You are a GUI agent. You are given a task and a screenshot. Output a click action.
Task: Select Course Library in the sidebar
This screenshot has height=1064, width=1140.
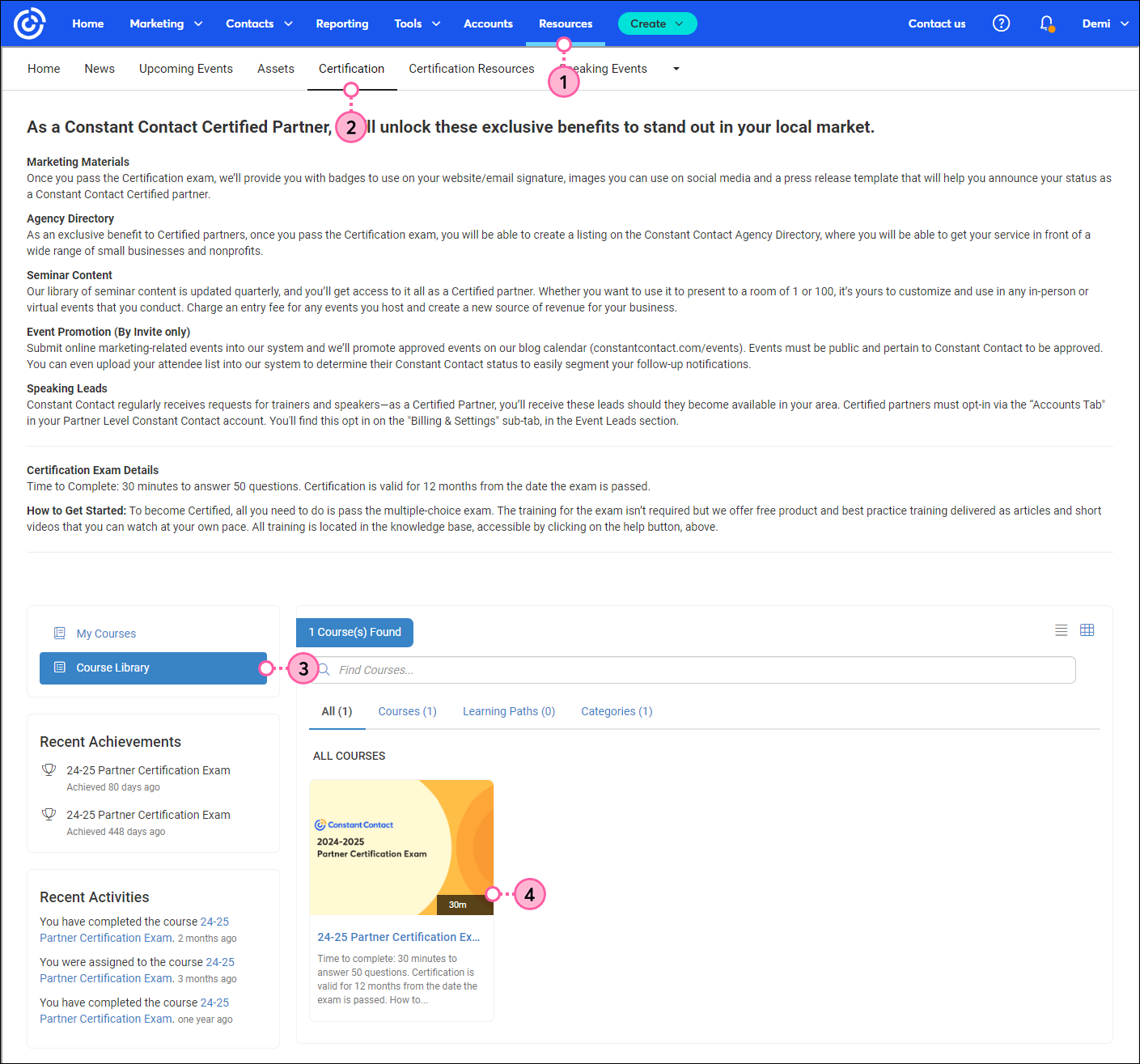(x=112, y=668)
